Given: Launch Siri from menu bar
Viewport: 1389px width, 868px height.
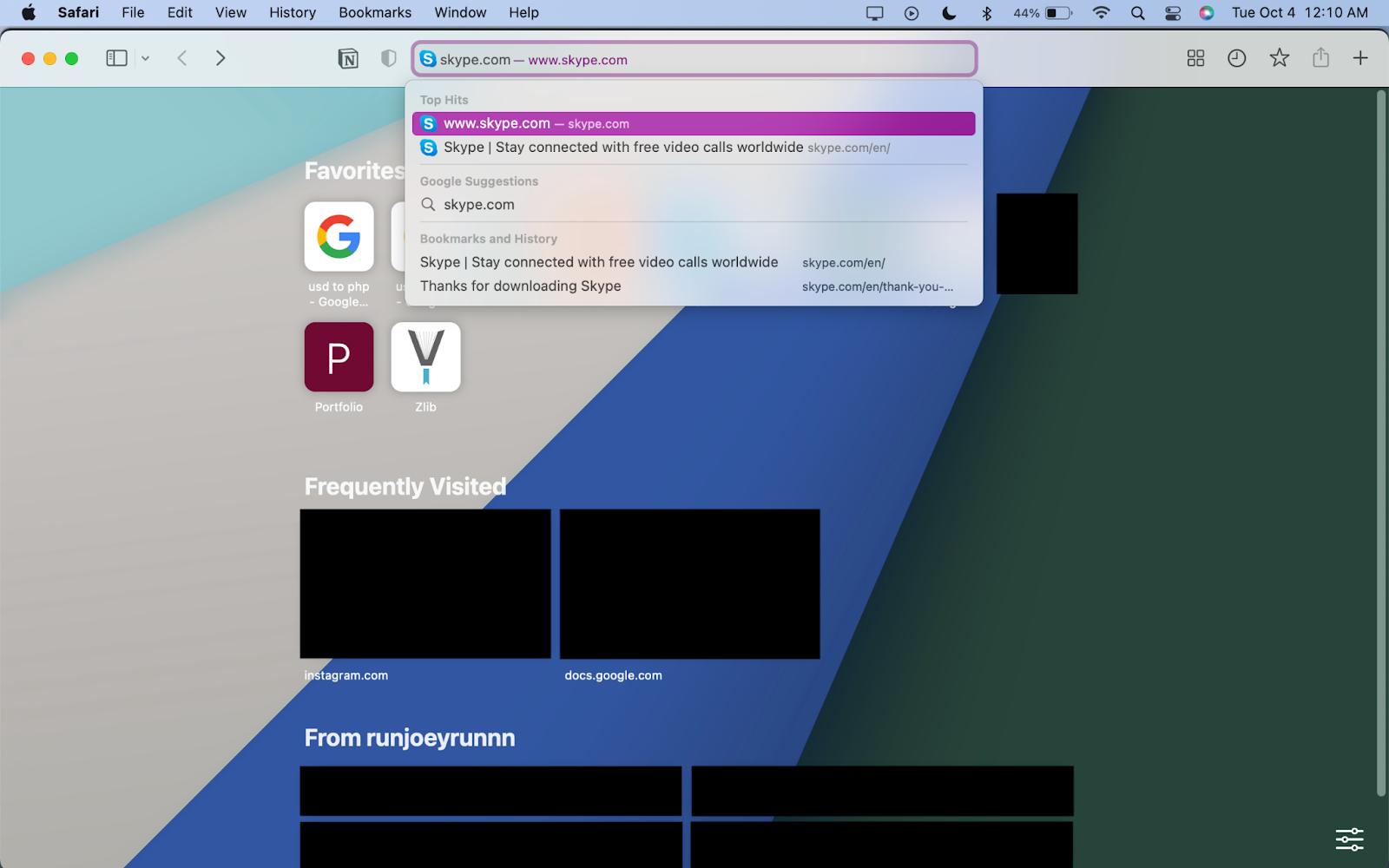Looking at the screenshot, I should coord(1207,13).
